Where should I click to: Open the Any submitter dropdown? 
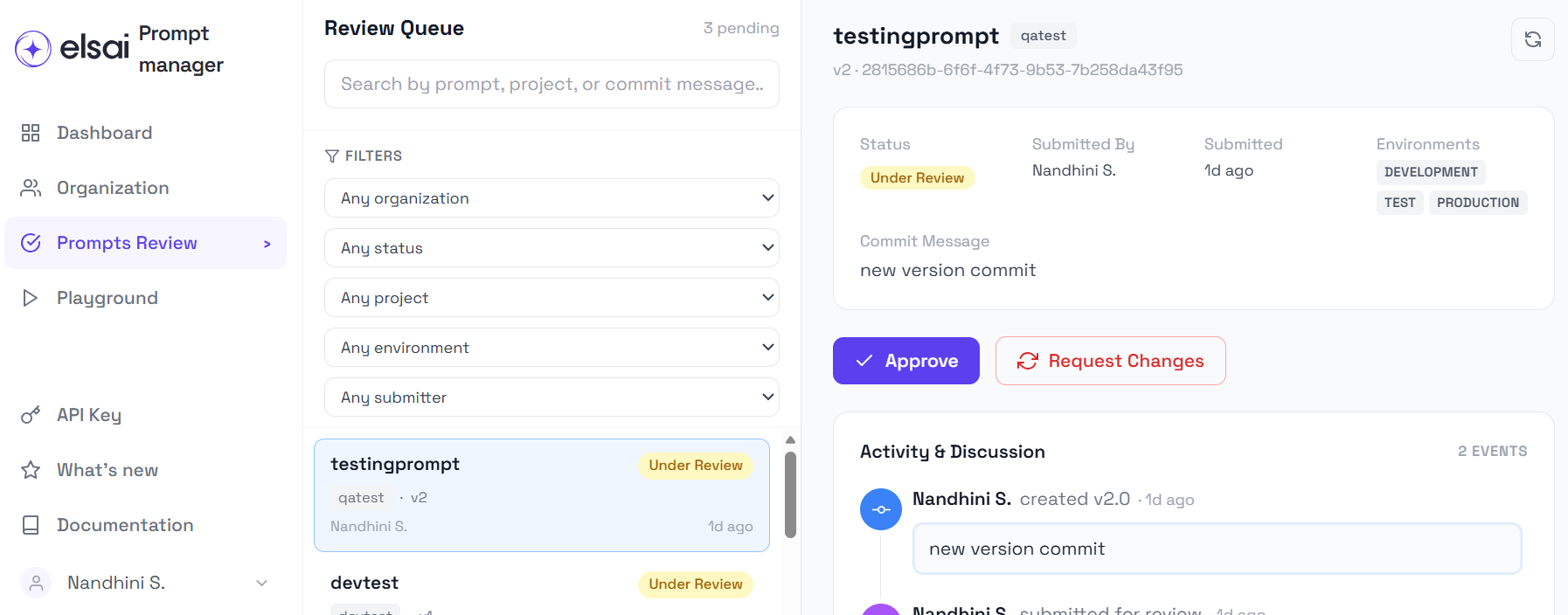tap(552, 397)
